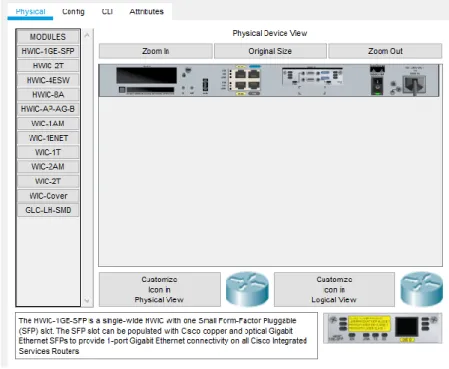Click the four Ethernet ports on router
Screen dimensions: 449x369
247,79
